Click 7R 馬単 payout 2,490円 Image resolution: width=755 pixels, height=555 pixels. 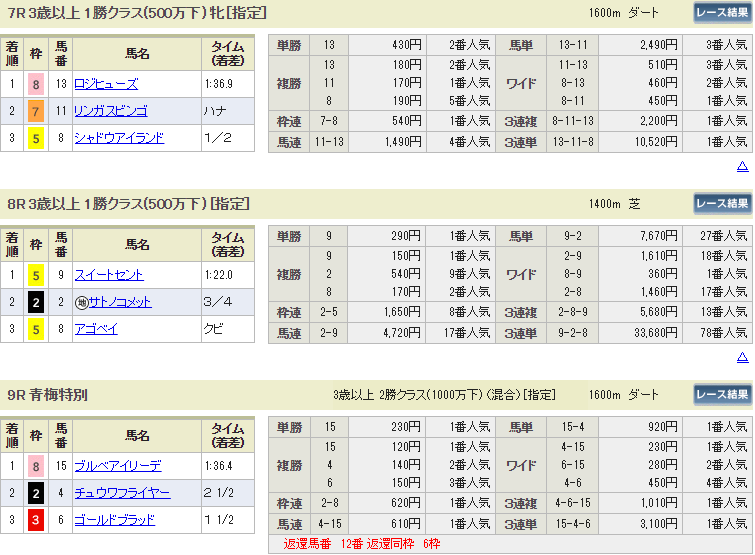659,45
